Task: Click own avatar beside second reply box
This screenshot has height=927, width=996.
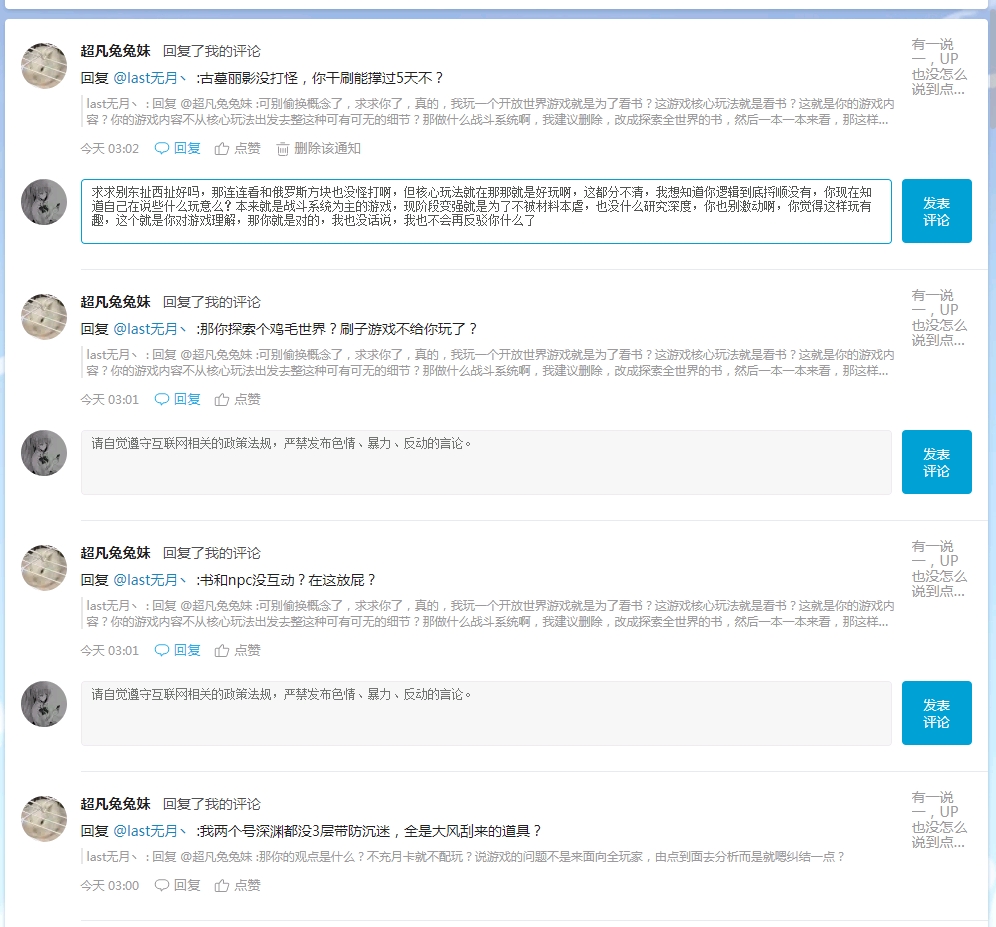Action: point(44,453)
